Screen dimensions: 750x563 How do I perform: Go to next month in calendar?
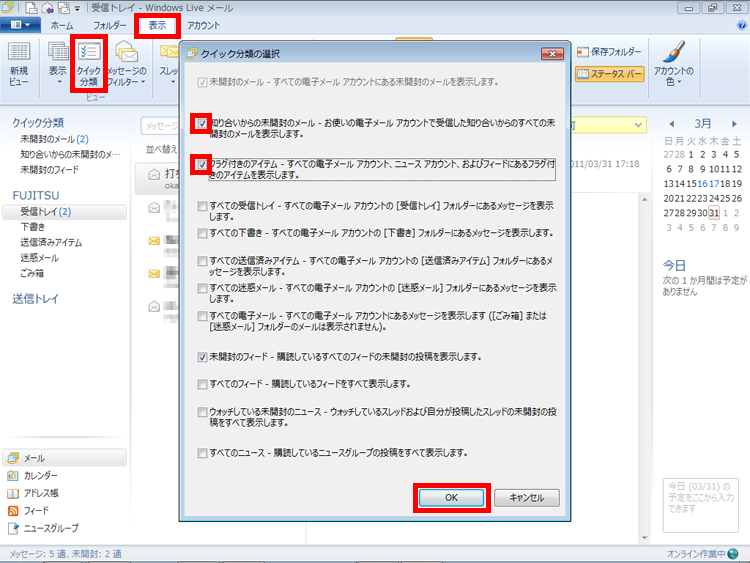click(x=734, y=124)
